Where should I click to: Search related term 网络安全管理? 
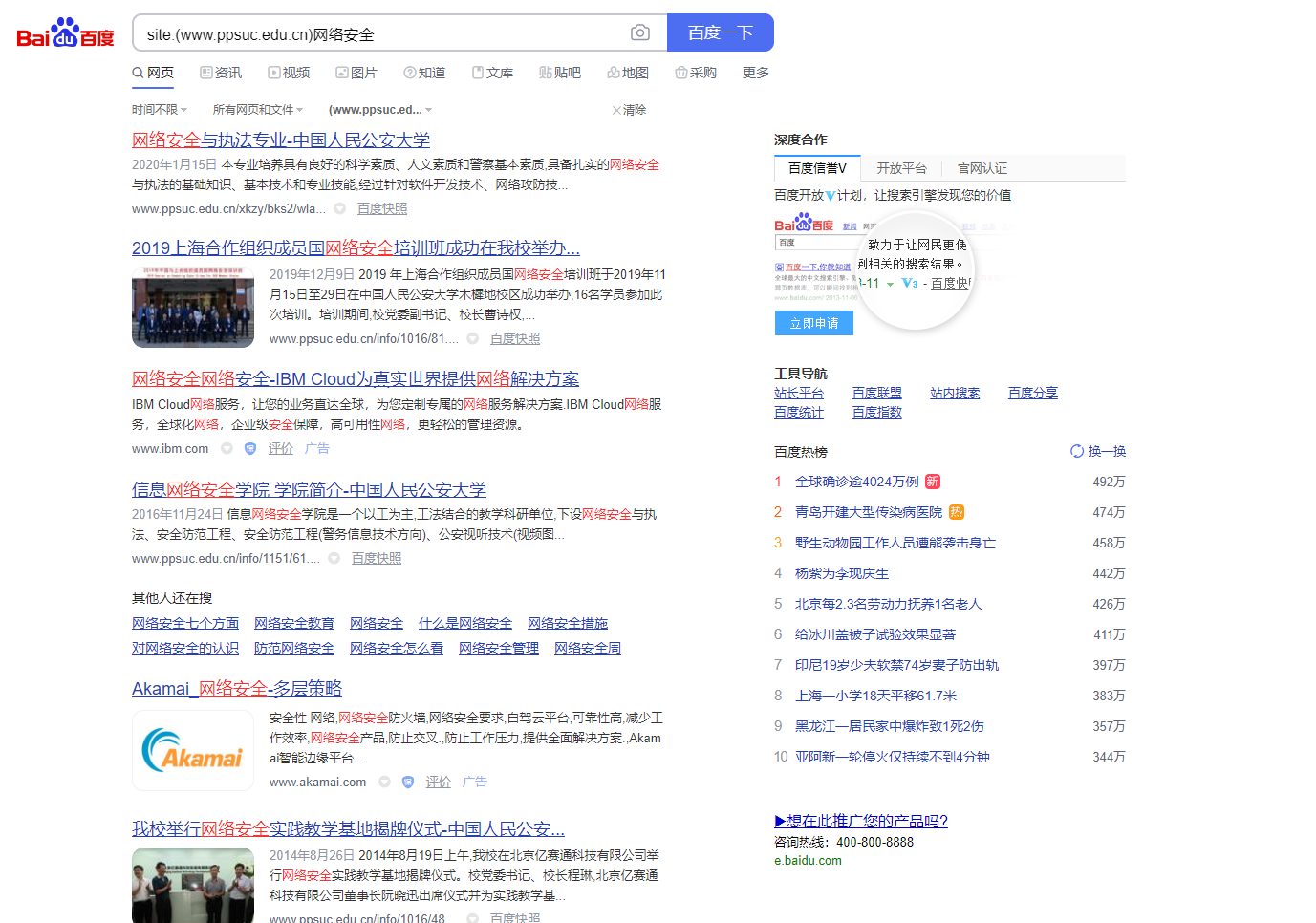coord(499,649)
